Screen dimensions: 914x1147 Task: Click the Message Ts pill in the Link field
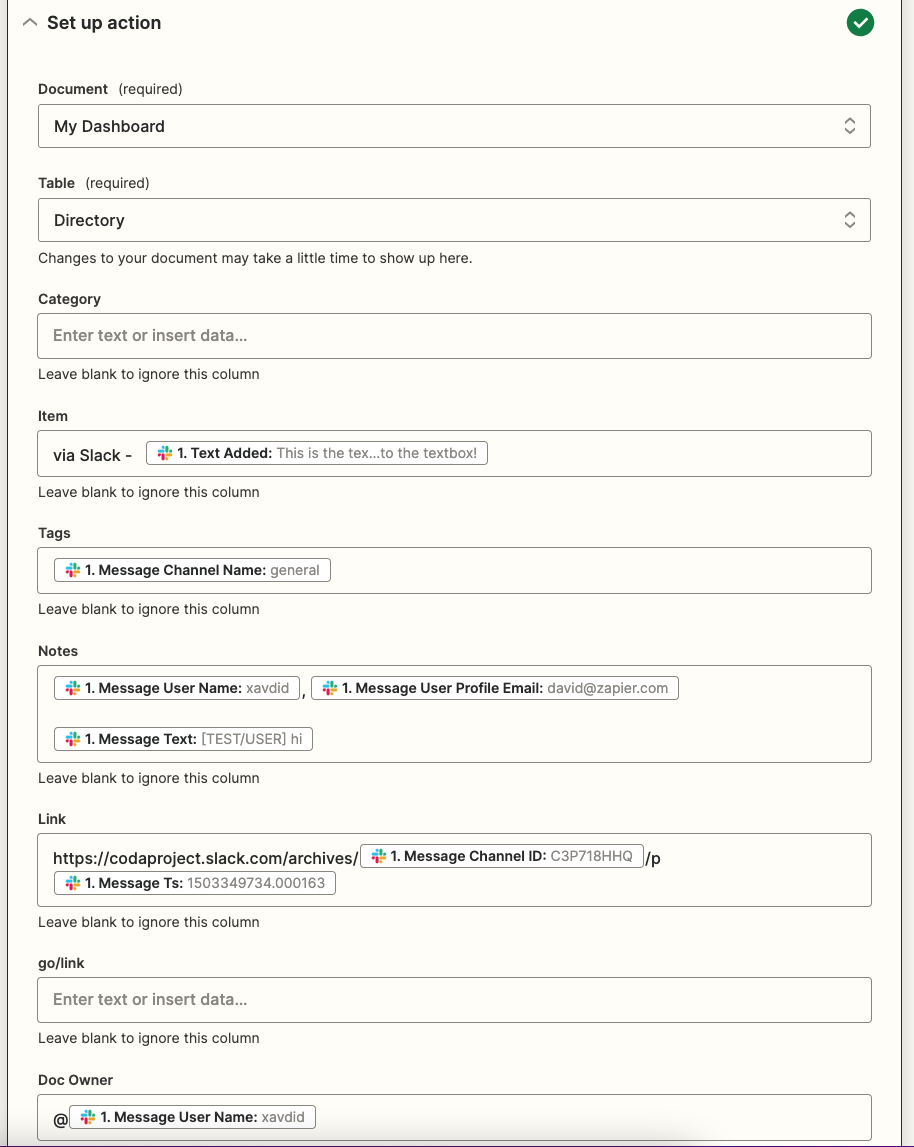(194, 882)
